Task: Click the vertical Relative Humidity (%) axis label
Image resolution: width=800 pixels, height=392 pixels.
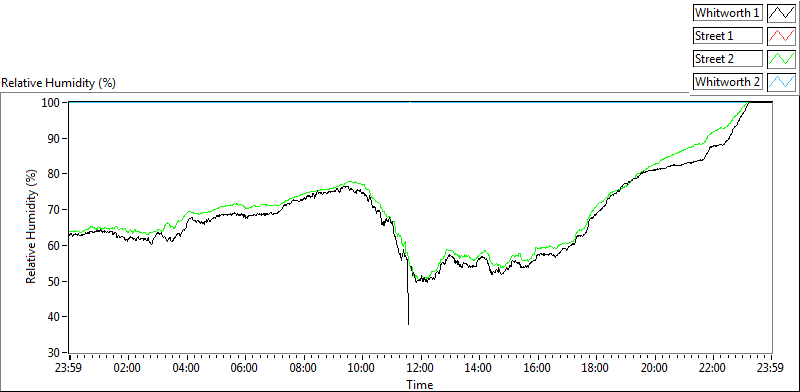Action: point(32,227)
